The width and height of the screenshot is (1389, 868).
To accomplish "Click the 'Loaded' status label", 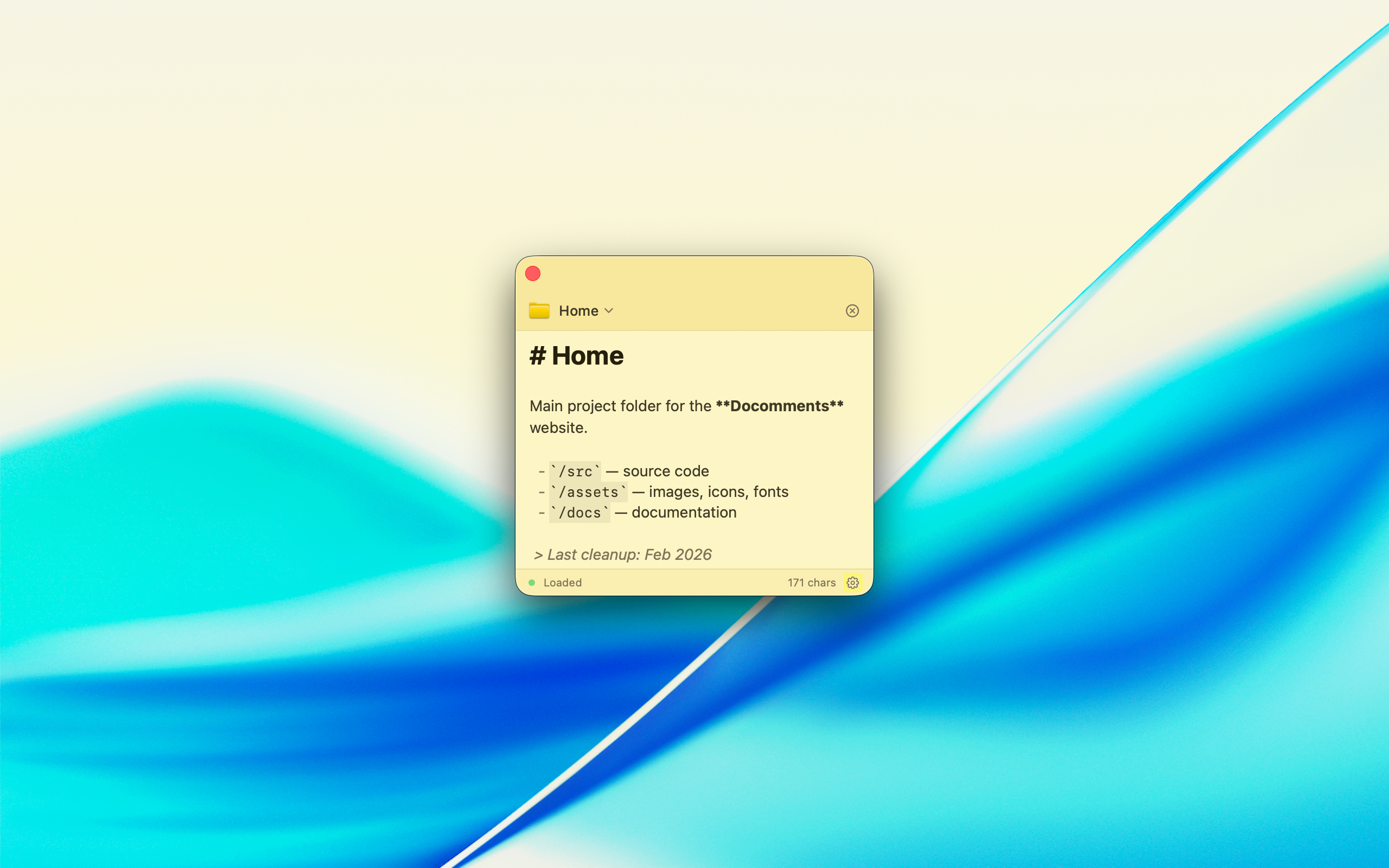I will [x=562, y=583].
